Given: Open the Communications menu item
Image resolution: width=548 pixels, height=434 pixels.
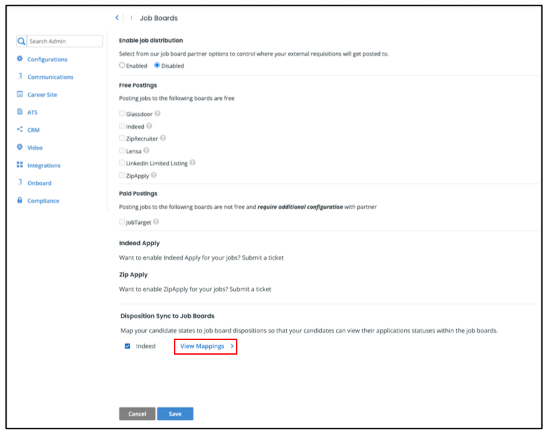Looking at the screenshot, I should tap(50, 77).
